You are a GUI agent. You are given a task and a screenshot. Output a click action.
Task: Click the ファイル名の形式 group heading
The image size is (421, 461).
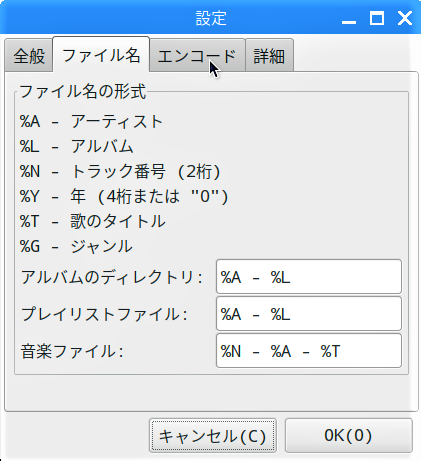click(83, 91)
